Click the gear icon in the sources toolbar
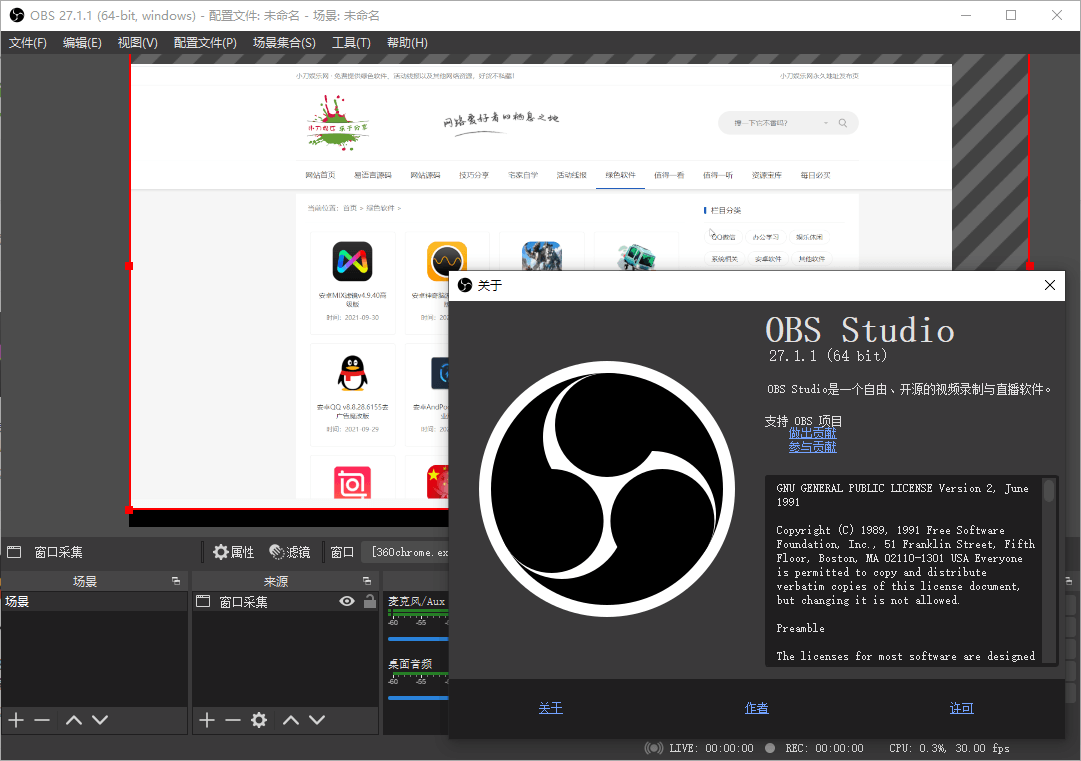 (258, 719)
